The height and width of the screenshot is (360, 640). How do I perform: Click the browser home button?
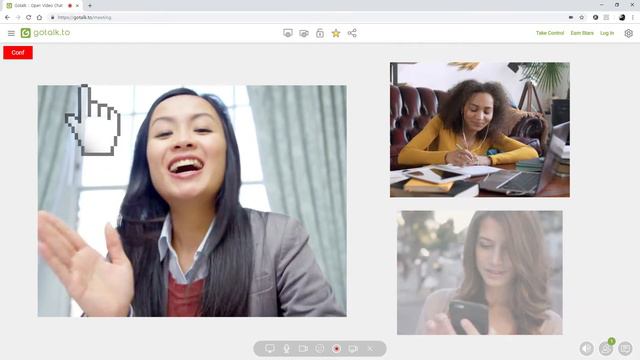(39, 18)
